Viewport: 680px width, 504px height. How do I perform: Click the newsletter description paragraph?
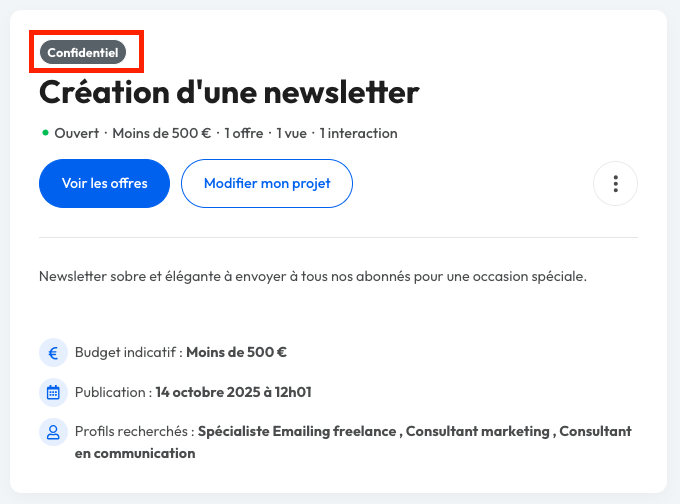click(313, 276)
